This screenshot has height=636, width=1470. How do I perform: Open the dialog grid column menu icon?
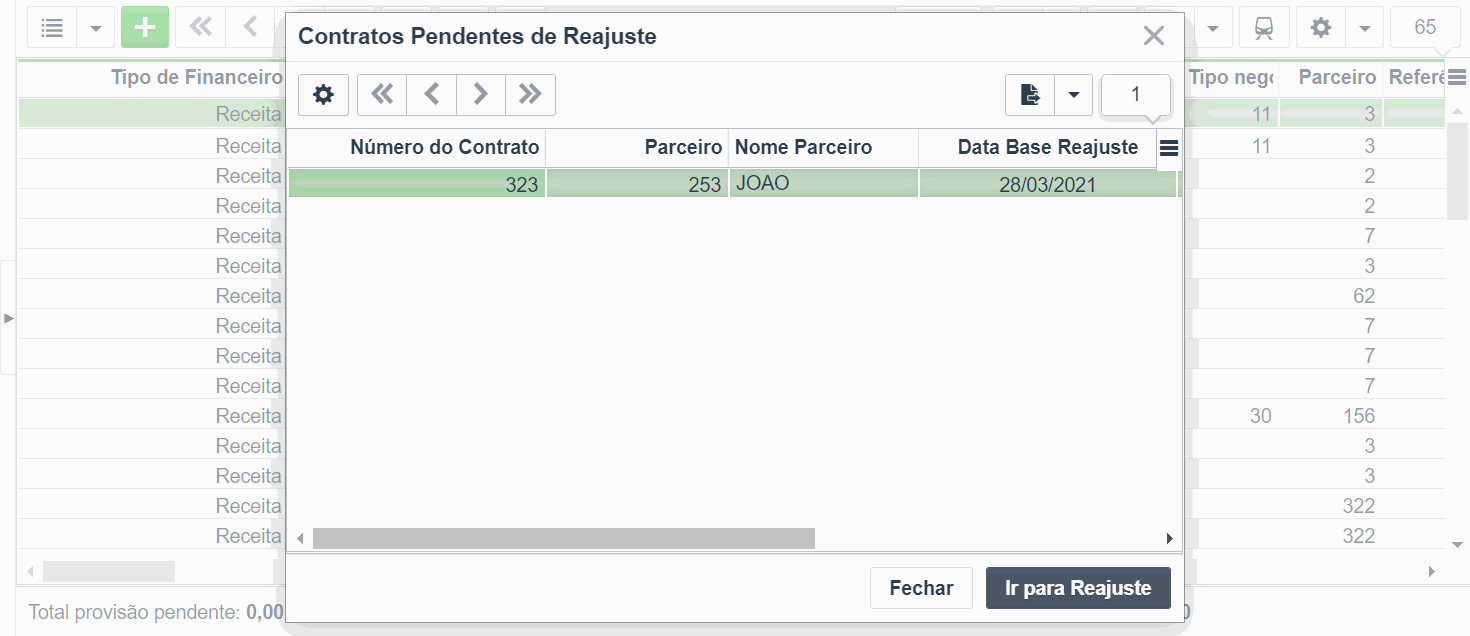click(1169, 148)
